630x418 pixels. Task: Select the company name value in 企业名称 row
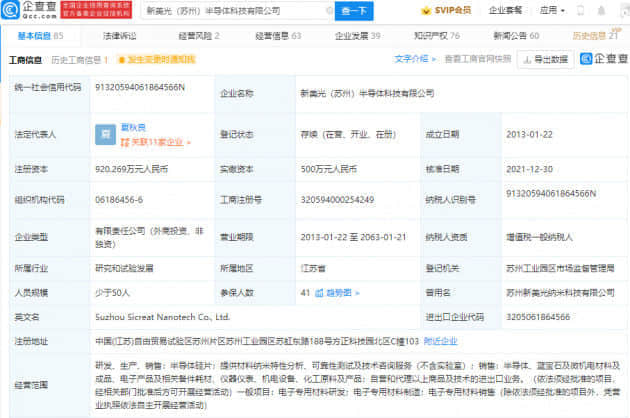click(x=367, y=93)
